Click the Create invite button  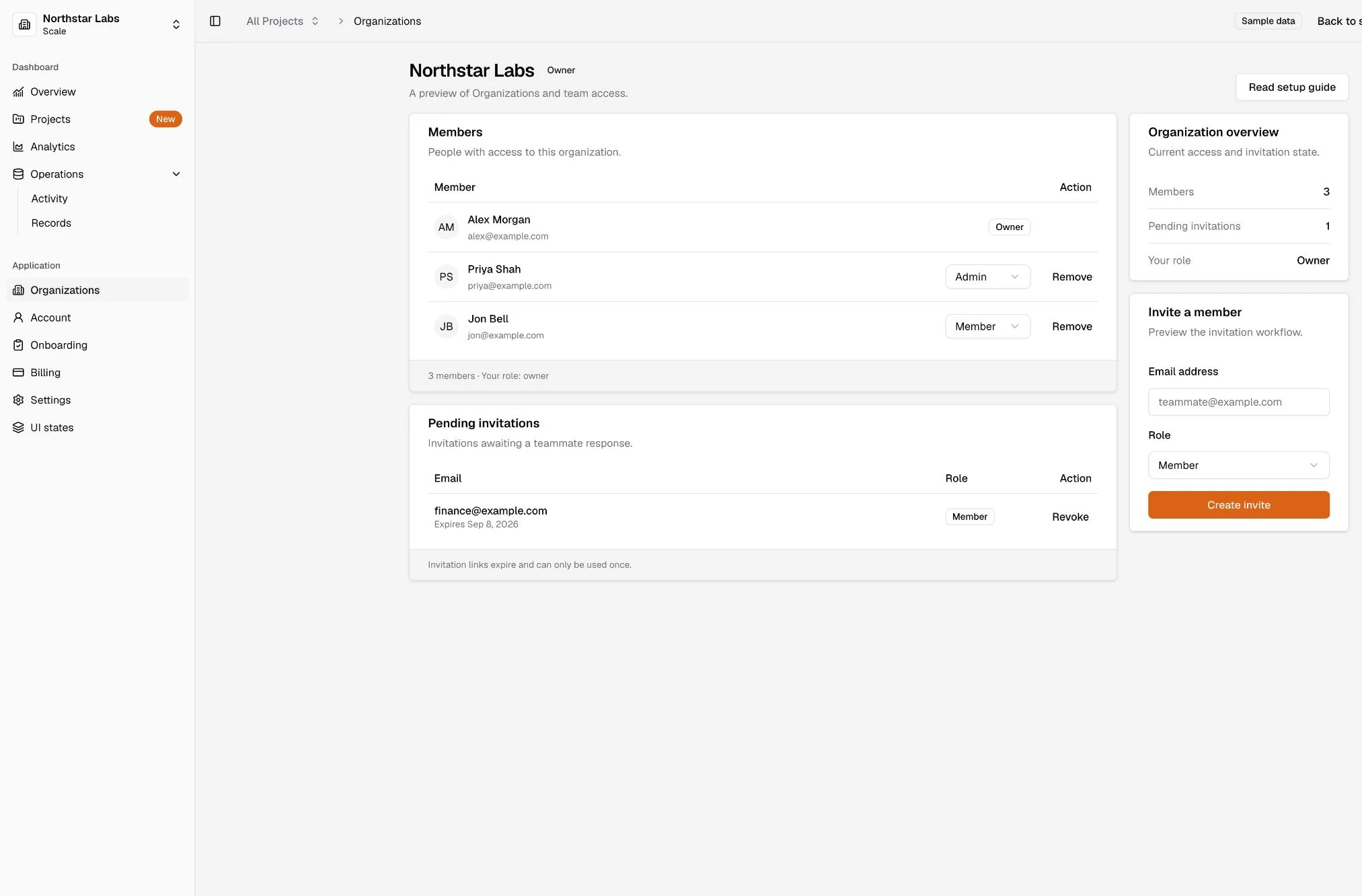point(1238,505)
